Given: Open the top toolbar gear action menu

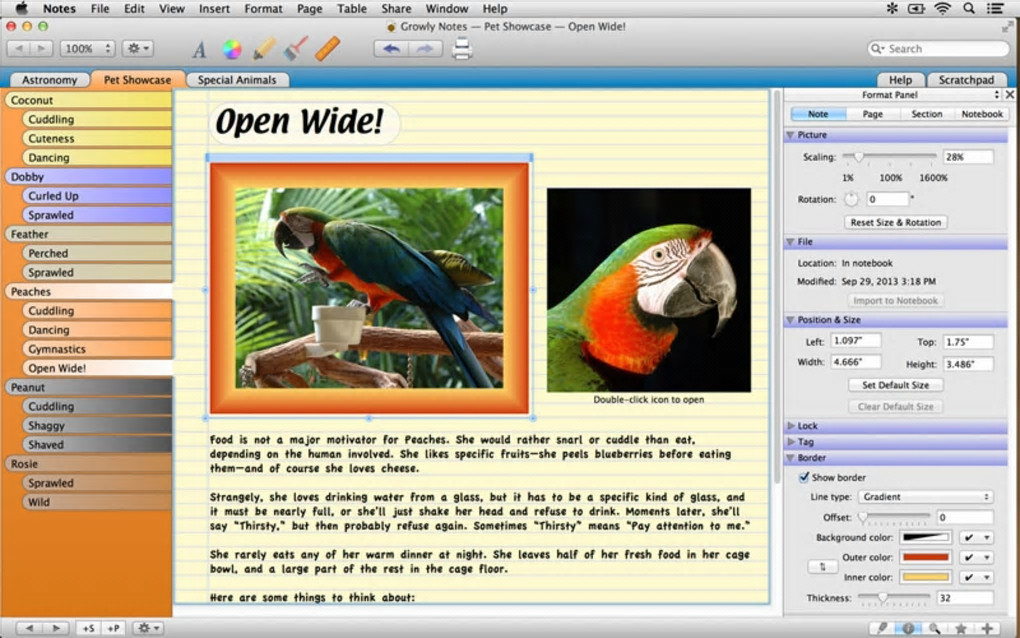Looking at the screenshot, I should pyautogui.click(x=138, y=49).
